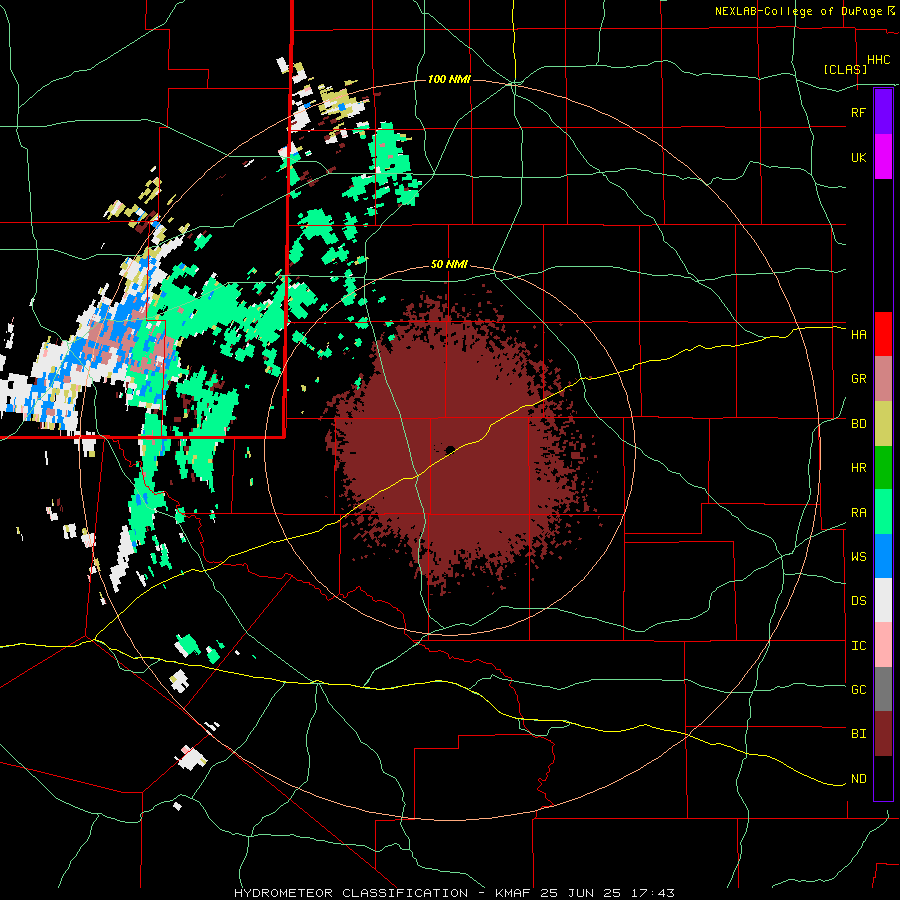Click the 'RA' legend label
Viewport: 900px width, 900px height.
point(858,513)
